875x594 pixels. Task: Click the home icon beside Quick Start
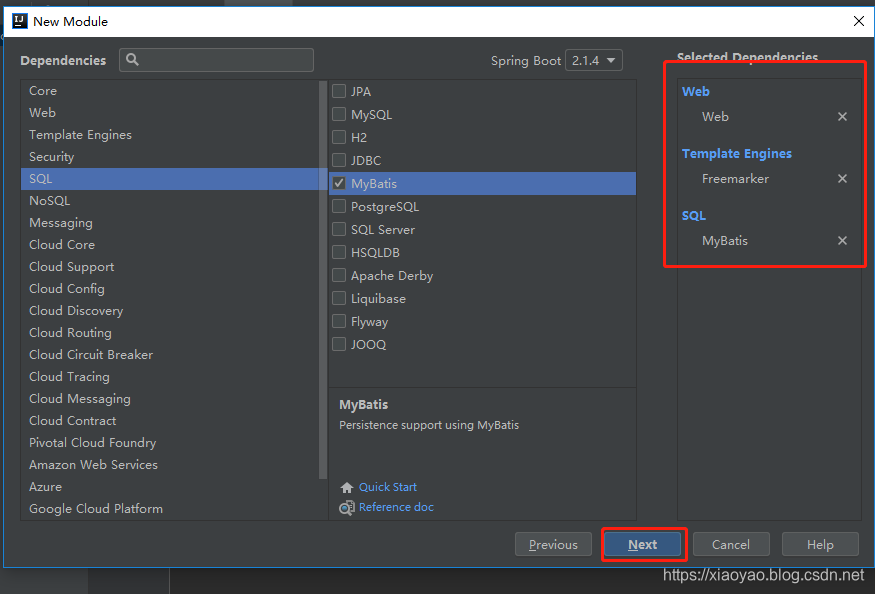[348, 487]
